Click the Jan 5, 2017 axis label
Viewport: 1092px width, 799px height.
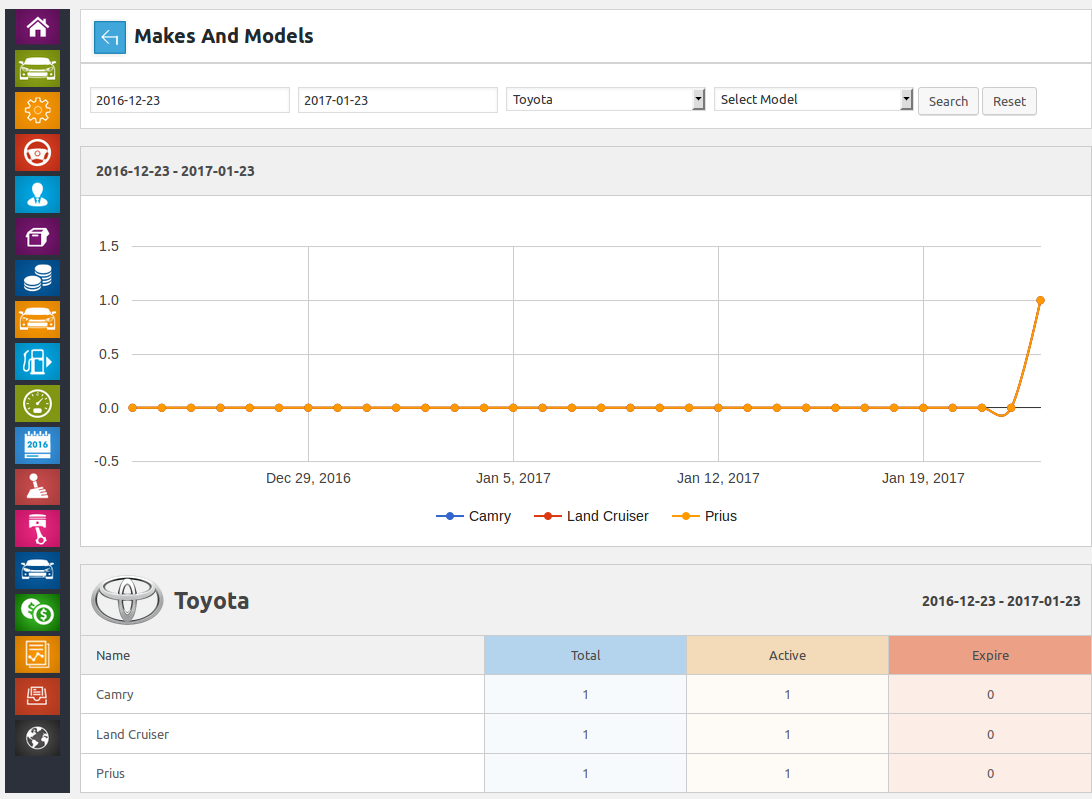[513, 479]
